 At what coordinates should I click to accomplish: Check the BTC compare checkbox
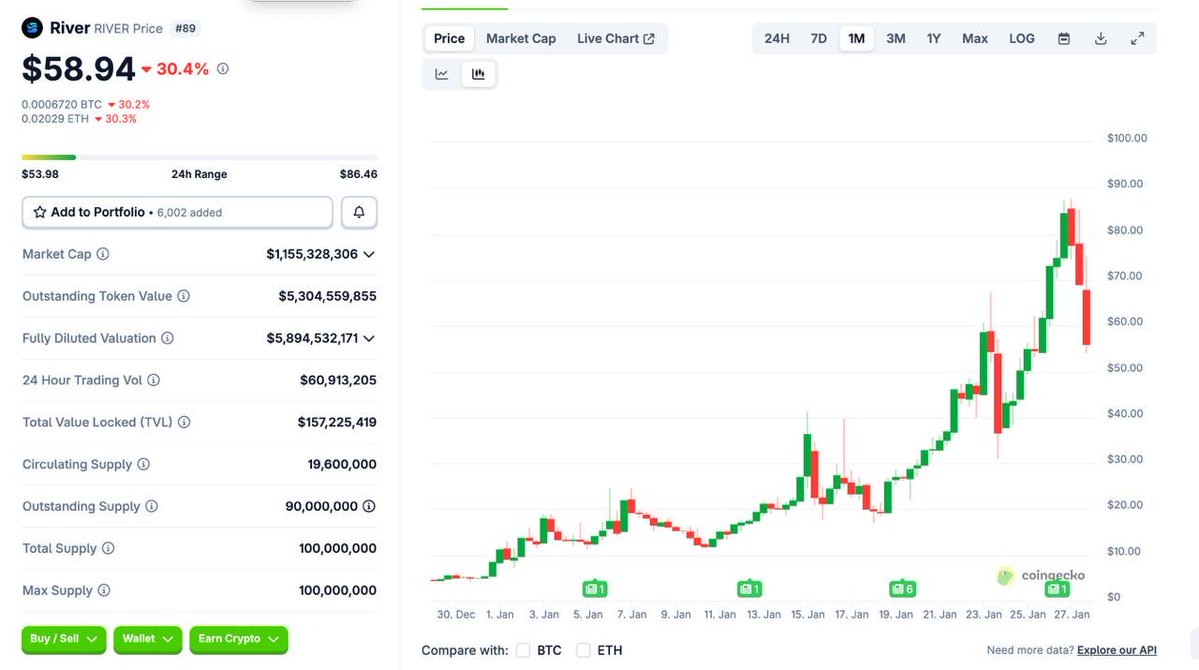coord(523,651)
